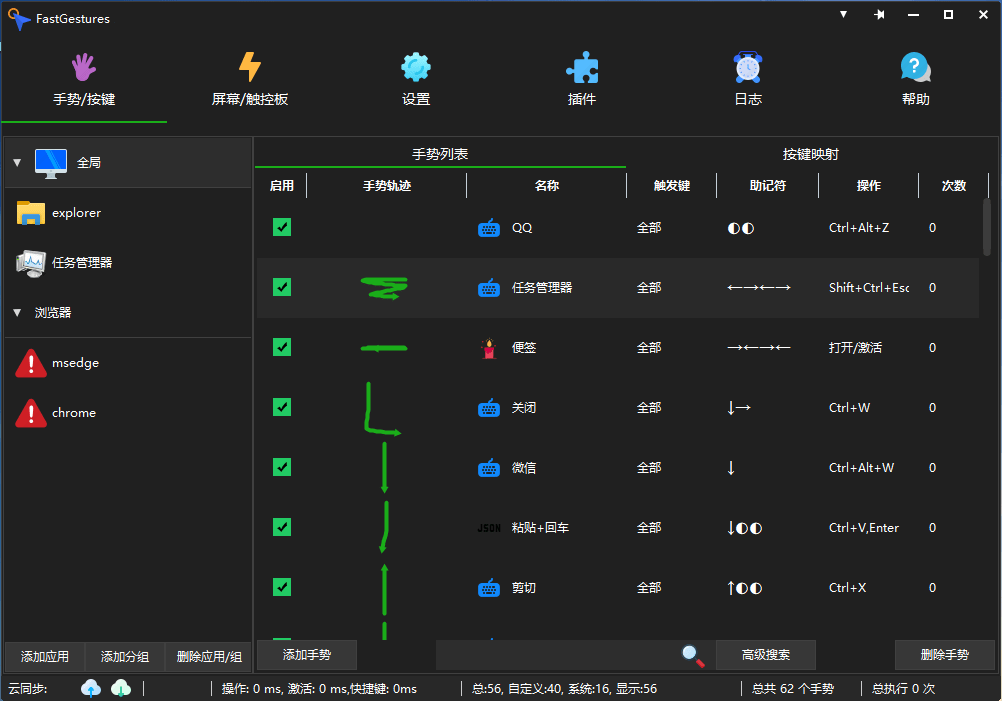Toggle the 微信 gesture checkbox

pos(282,467)
